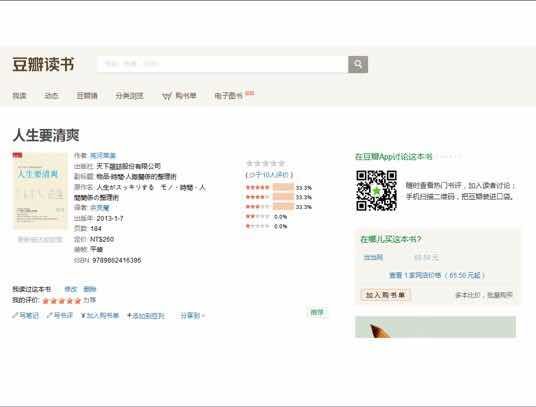Image resolution: width=536 pixels, height=407 pixels.
Task: Set my rating to the first star
Action: (46, 301)
